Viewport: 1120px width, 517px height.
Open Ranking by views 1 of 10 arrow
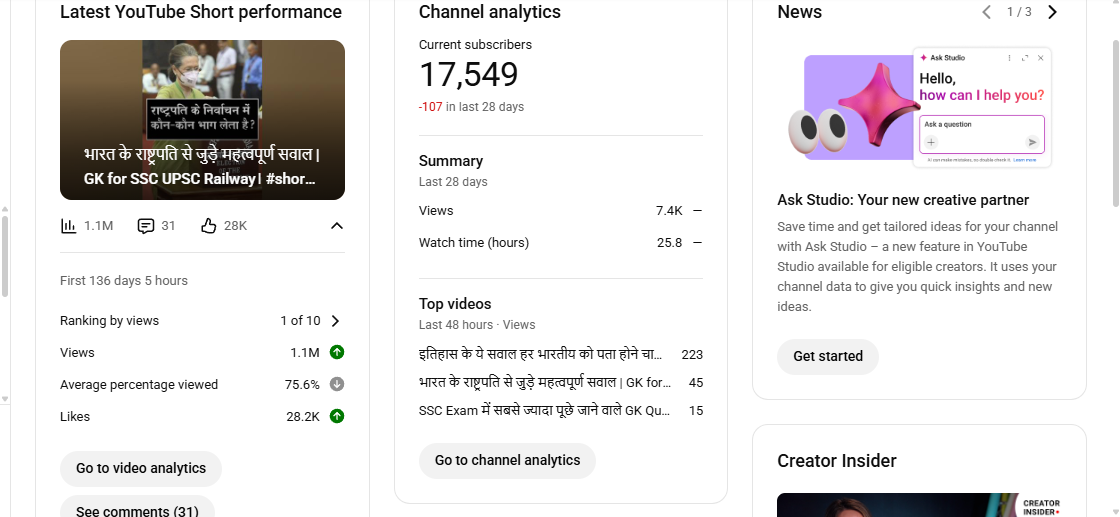[x=335, y=321]
